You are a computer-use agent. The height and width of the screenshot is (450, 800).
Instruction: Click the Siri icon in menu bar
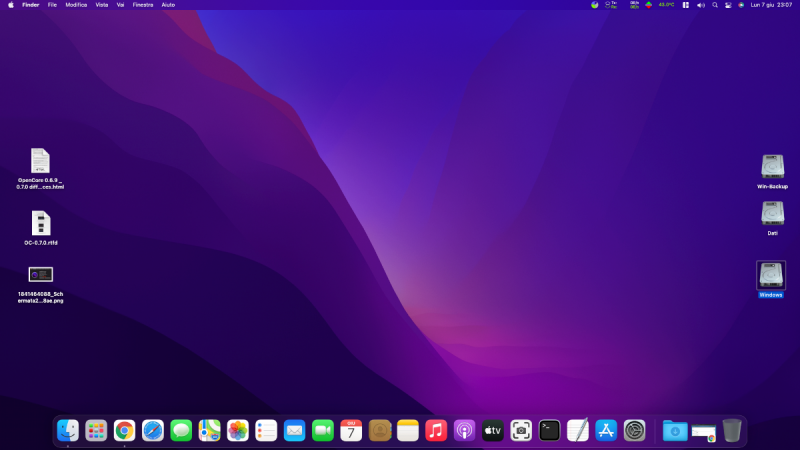740,5
